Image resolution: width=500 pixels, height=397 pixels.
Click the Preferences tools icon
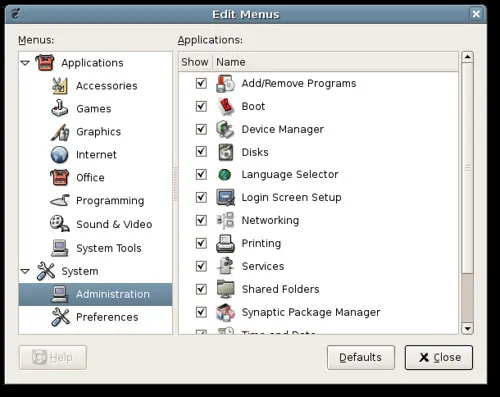(x=60, y=317)
